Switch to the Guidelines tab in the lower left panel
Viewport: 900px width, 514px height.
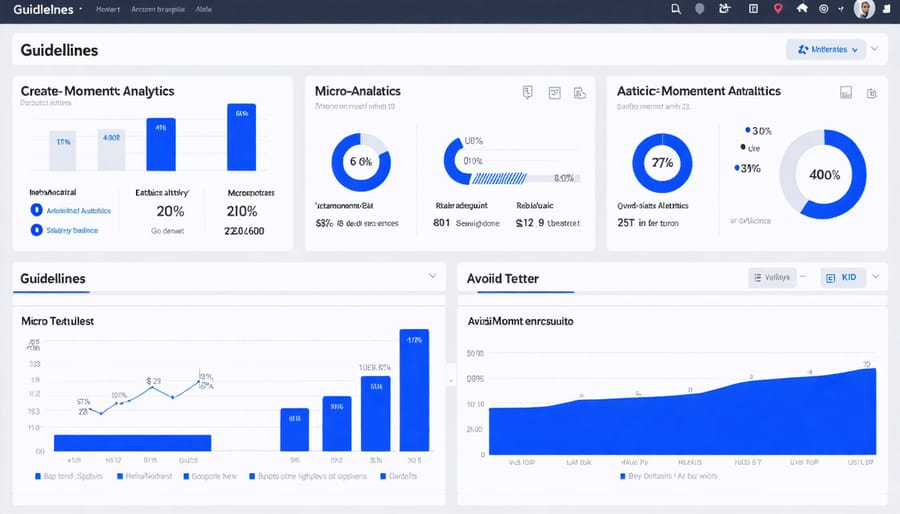point(53,279)
